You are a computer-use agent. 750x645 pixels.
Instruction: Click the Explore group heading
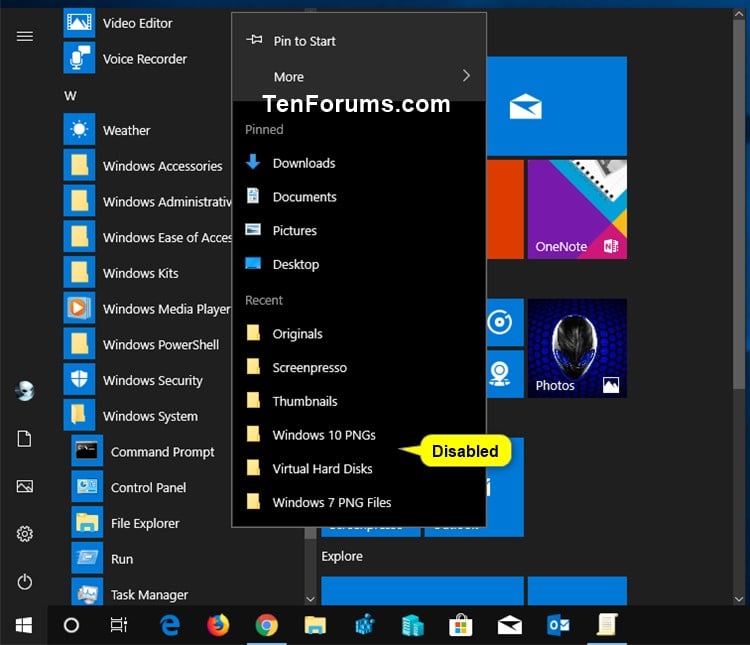[x=342, y=556]
